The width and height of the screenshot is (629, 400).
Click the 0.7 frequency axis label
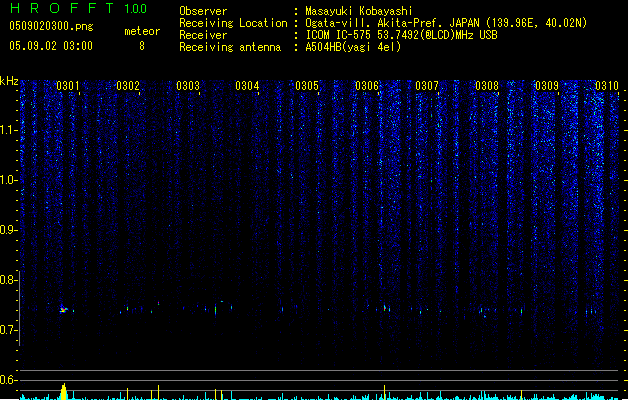8,330
